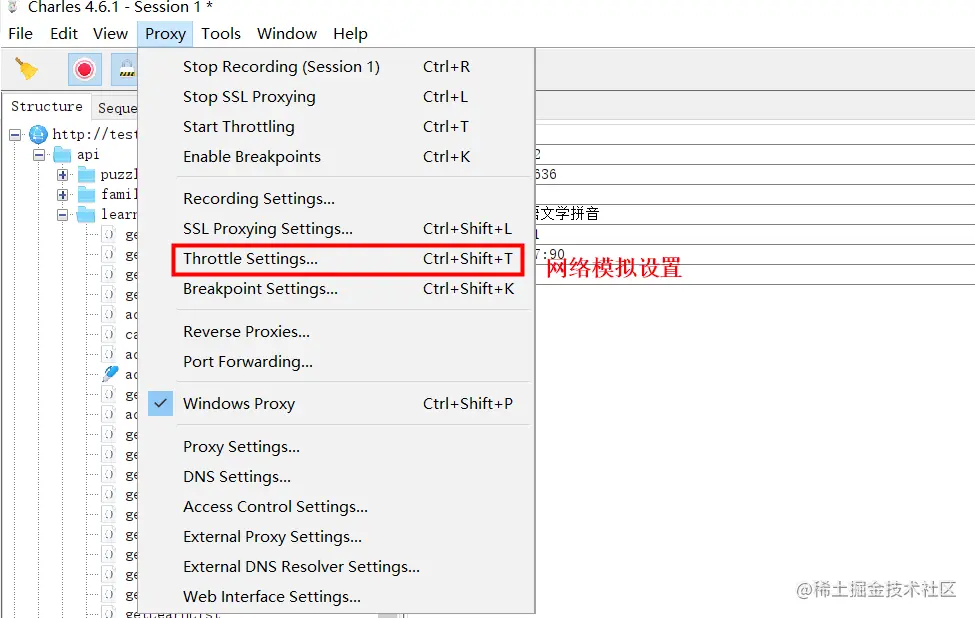Select the api tree row label

click(88, 154)
